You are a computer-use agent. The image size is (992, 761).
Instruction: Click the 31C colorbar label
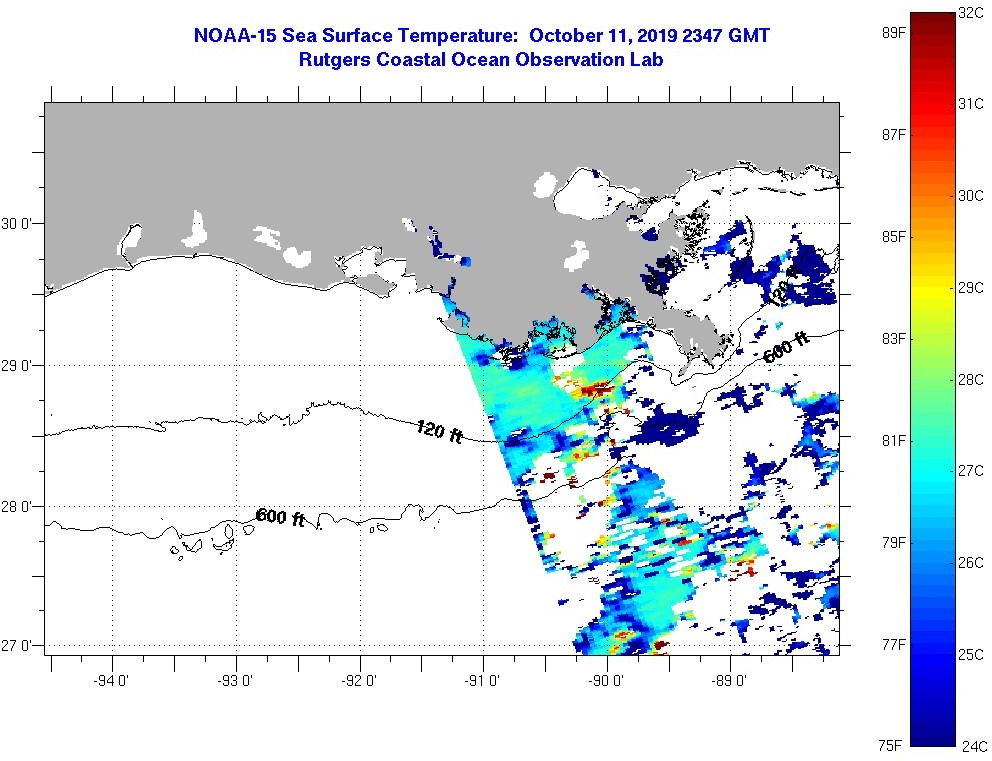point(970,104)
